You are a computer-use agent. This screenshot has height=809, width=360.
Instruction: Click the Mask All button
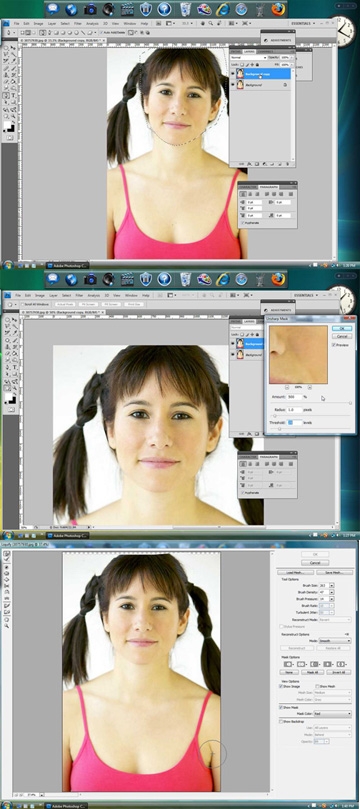(314, 672)
